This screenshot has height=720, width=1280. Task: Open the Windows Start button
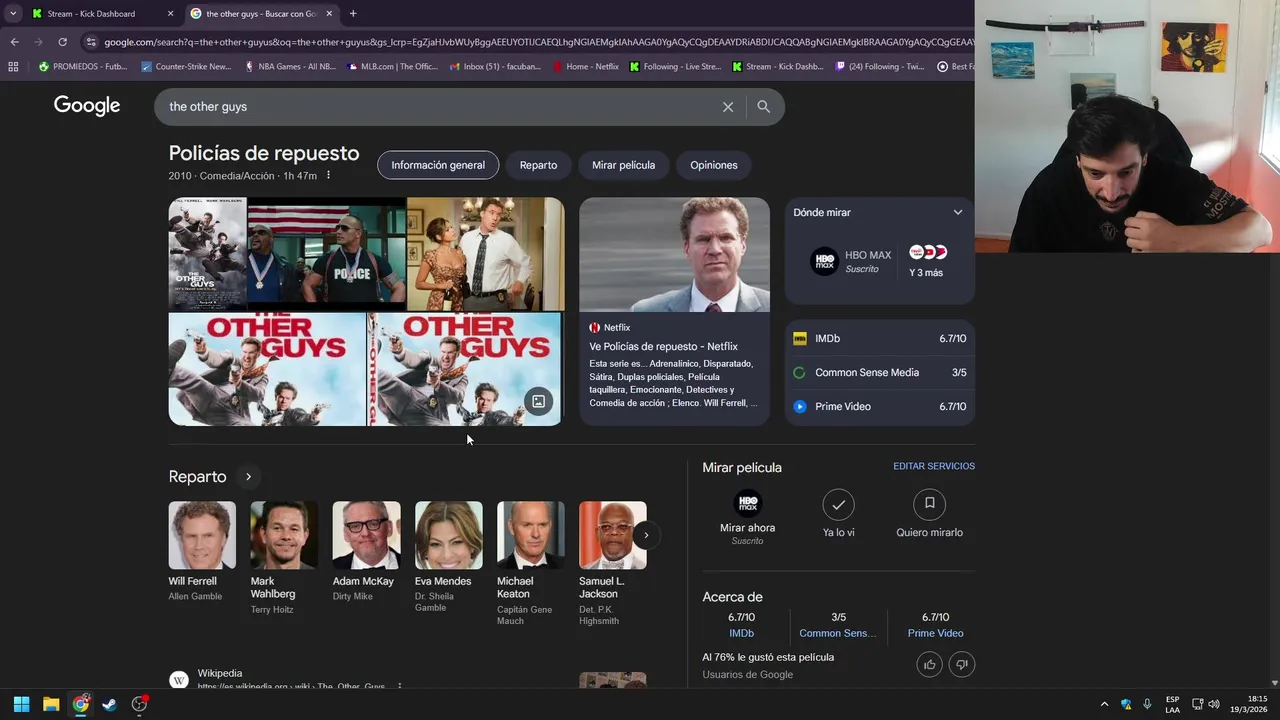(21, 704)
